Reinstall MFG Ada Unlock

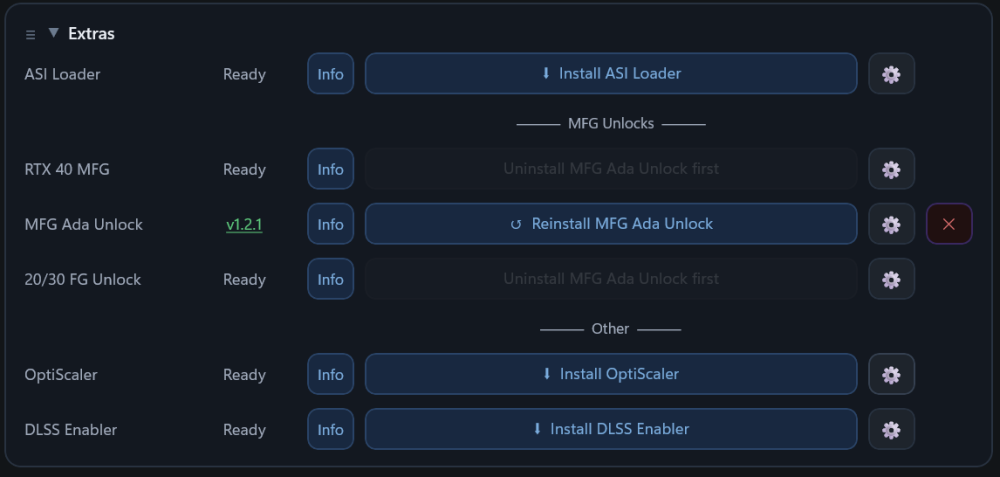click(611, 224)
